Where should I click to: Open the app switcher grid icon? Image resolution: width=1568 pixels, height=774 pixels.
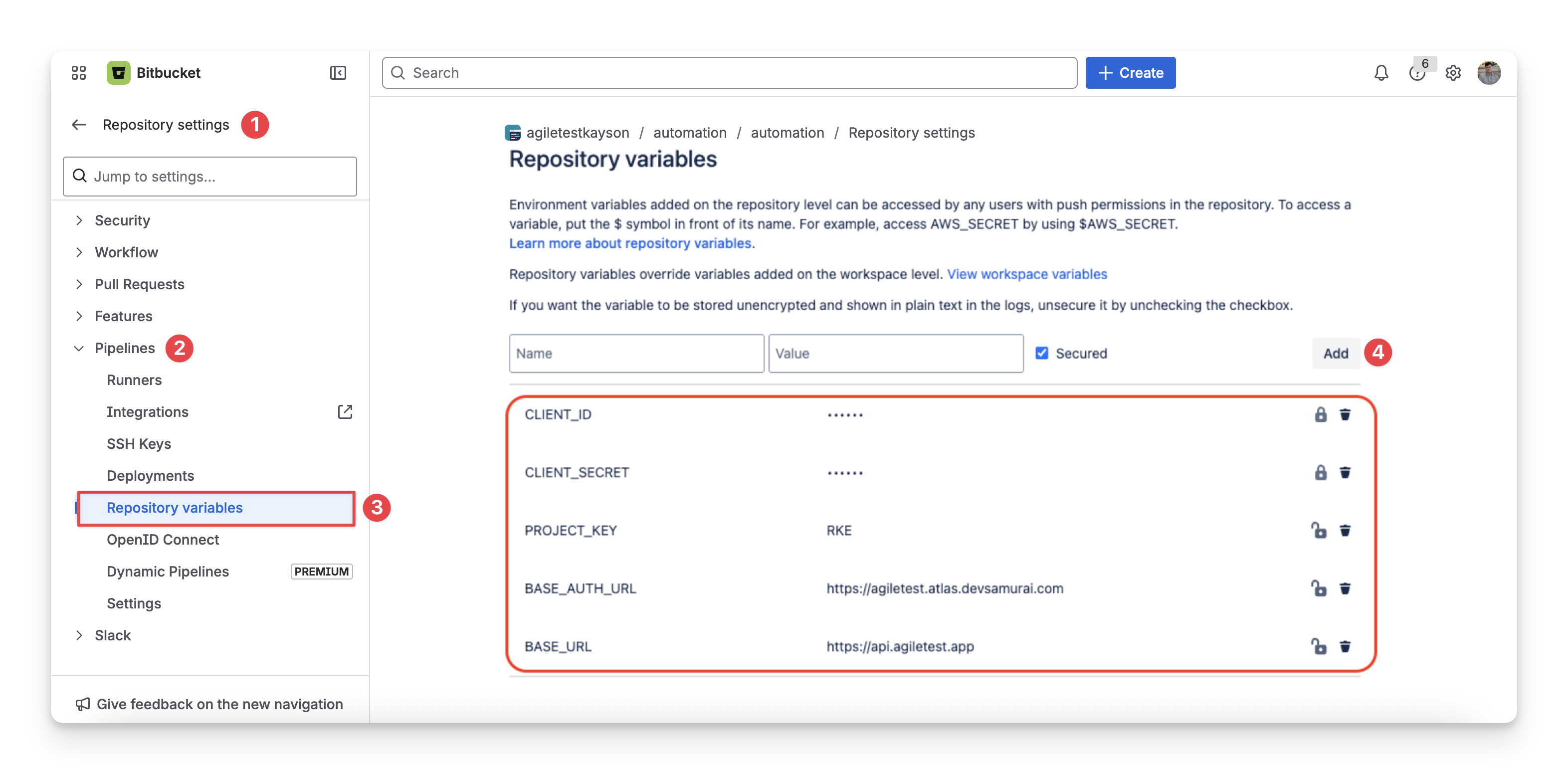tap(78, 73)
